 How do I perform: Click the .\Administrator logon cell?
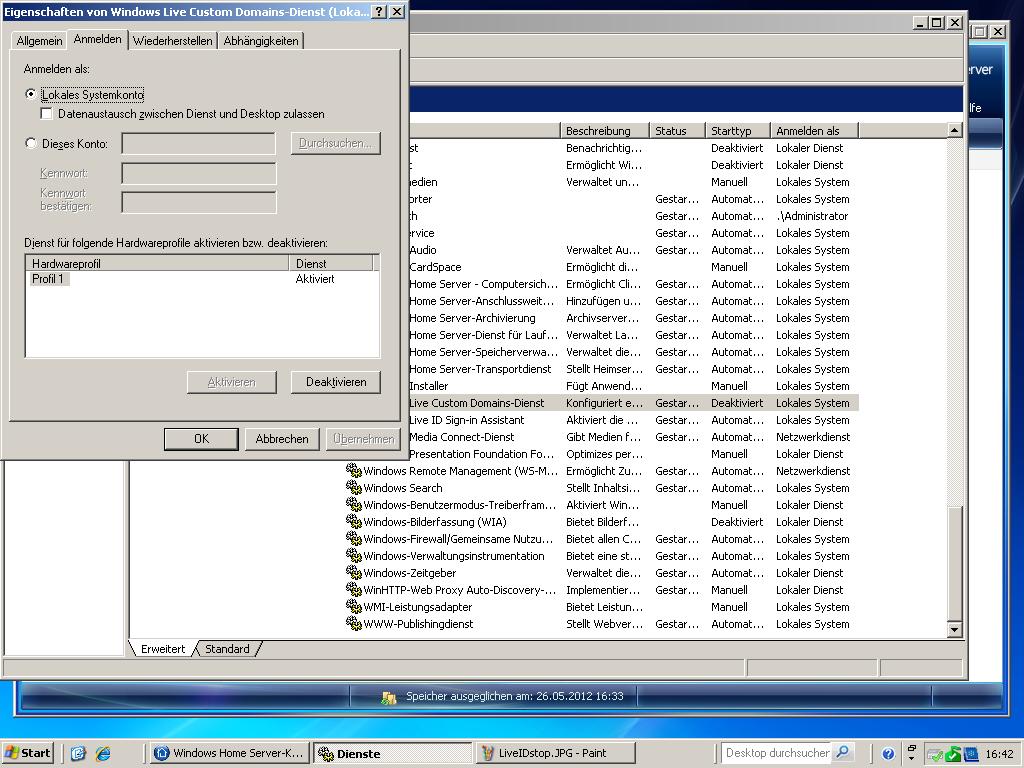[x=812, y=216]
